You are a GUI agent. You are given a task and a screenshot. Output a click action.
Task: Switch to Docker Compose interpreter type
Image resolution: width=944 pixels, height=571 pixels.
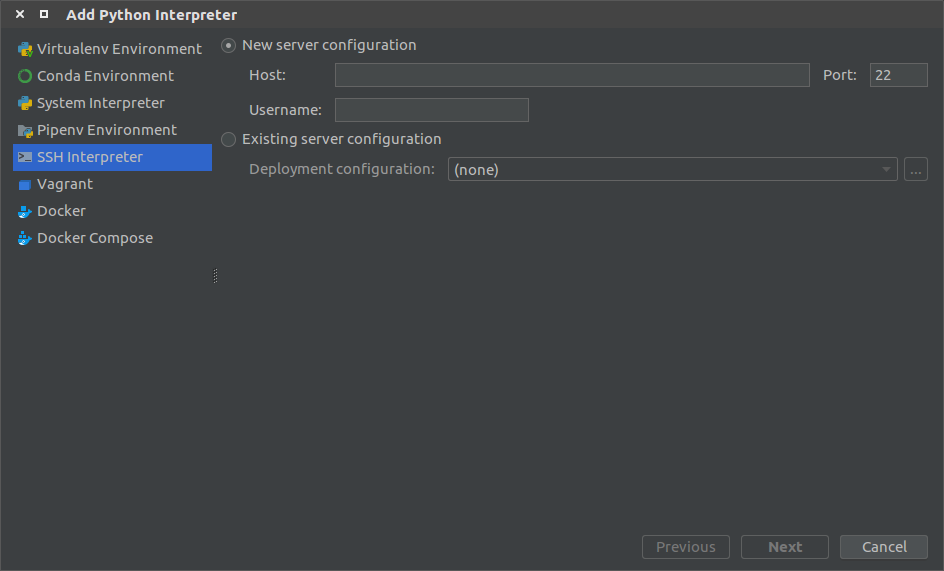coord(95,238)
